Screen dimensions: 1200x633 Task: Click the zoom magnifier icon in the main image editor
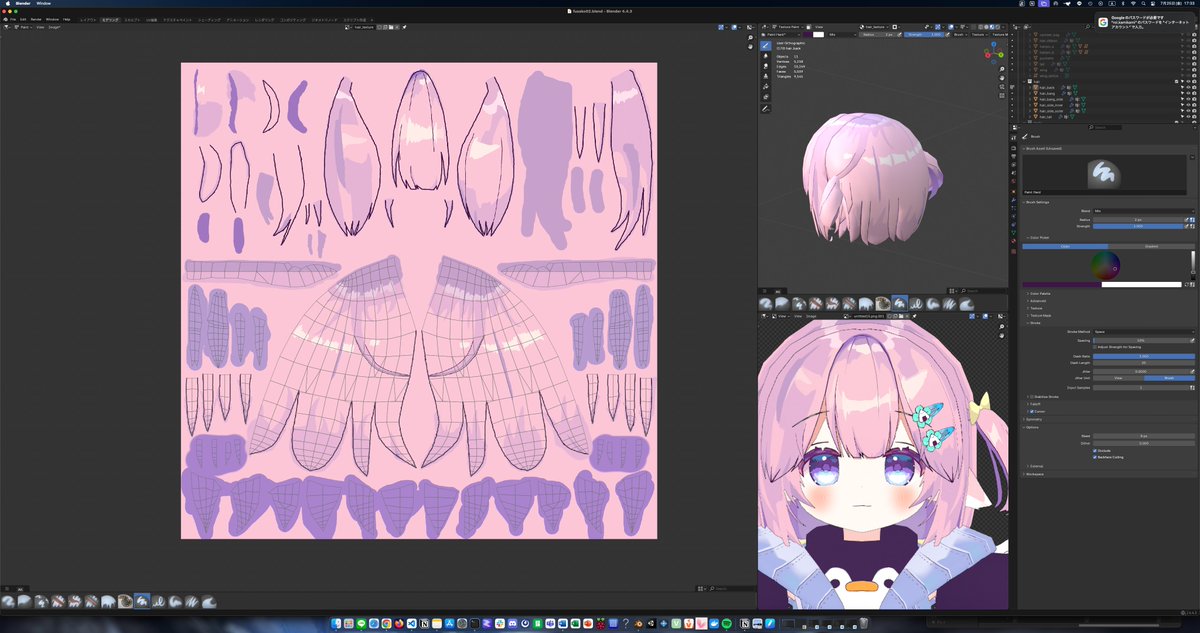tap(751, 38)
